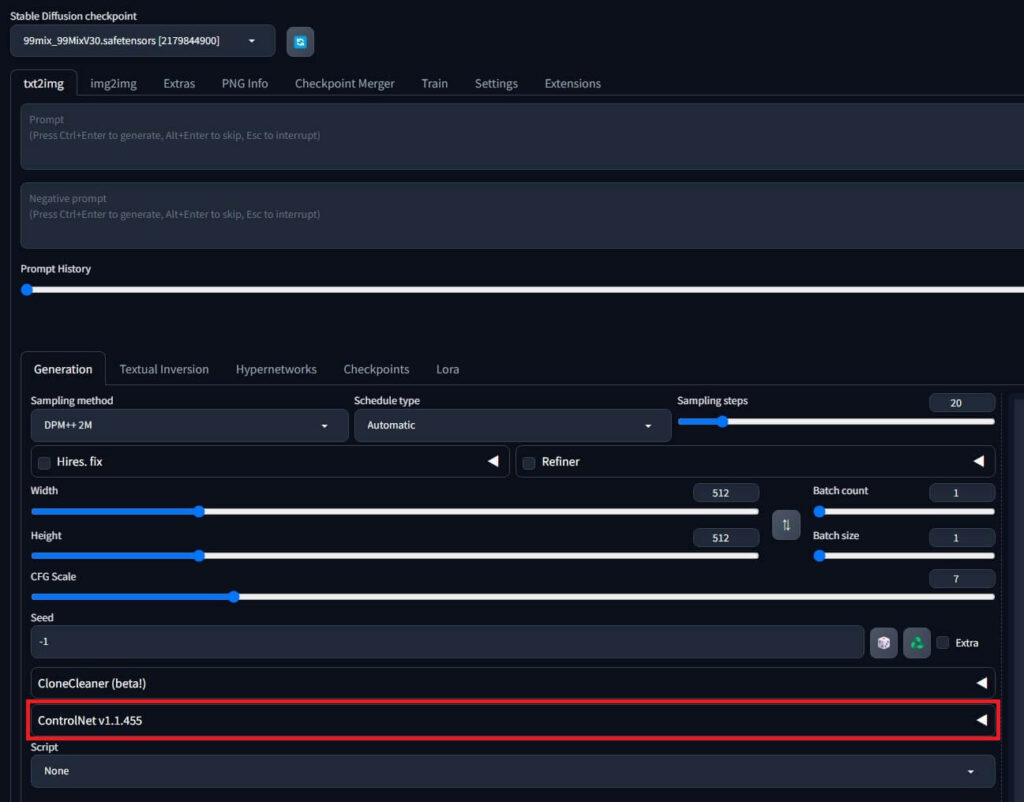Open the Stable Diffusion checkpoint dropdown

142,41
